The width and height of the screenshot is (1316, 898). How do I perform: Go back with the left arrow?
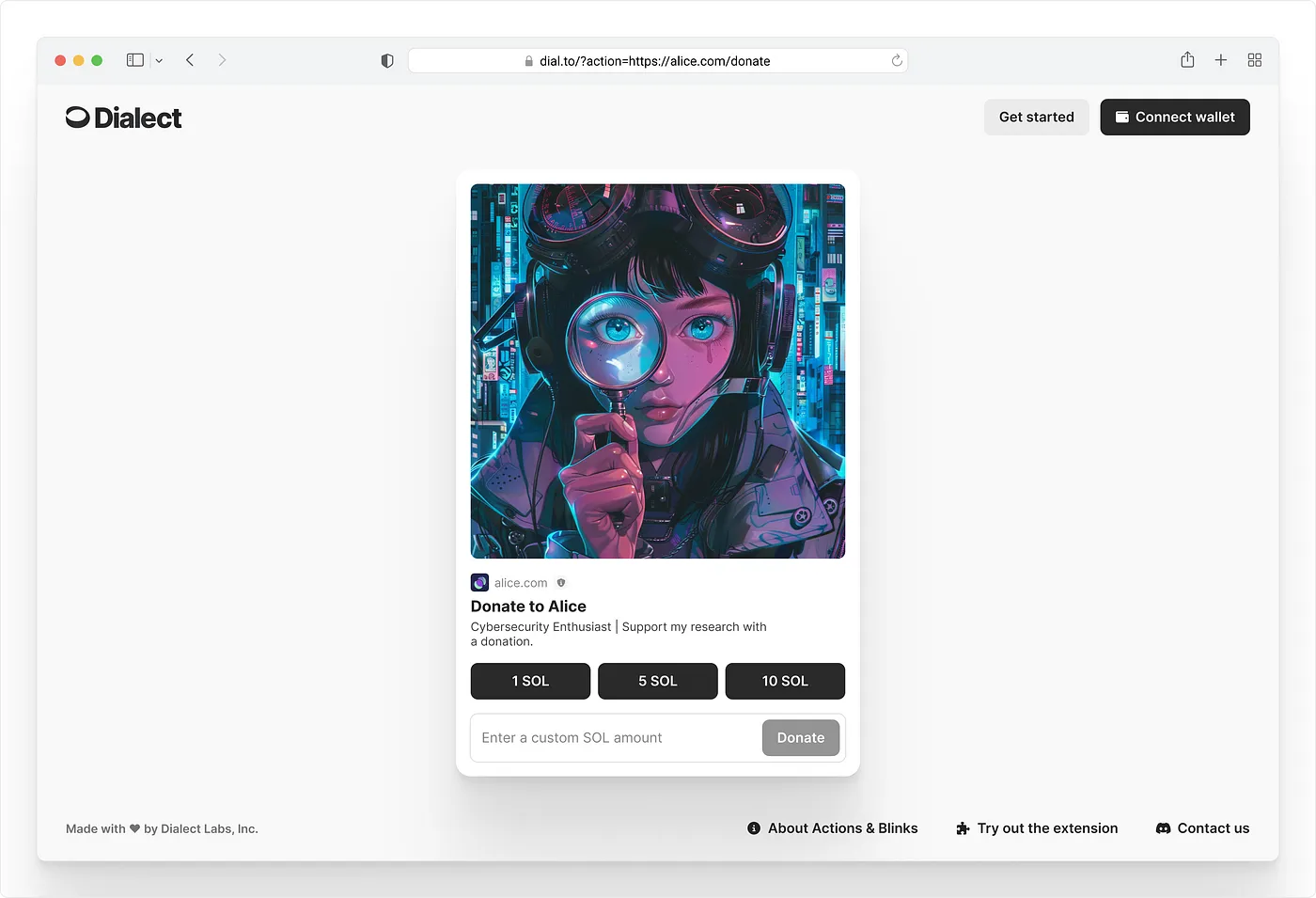(x=190, y=60)
